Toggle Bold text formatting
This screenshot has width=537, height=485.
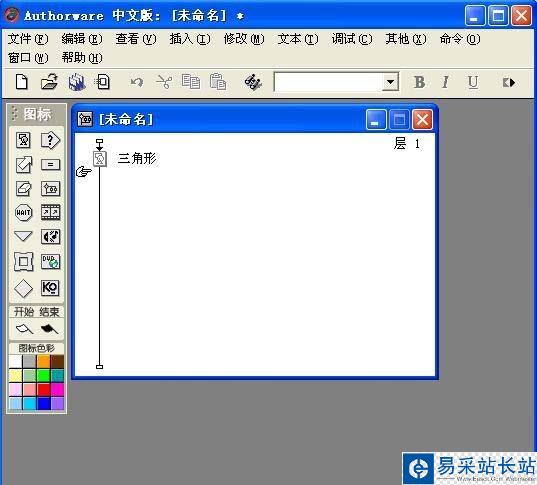(419, 83)
